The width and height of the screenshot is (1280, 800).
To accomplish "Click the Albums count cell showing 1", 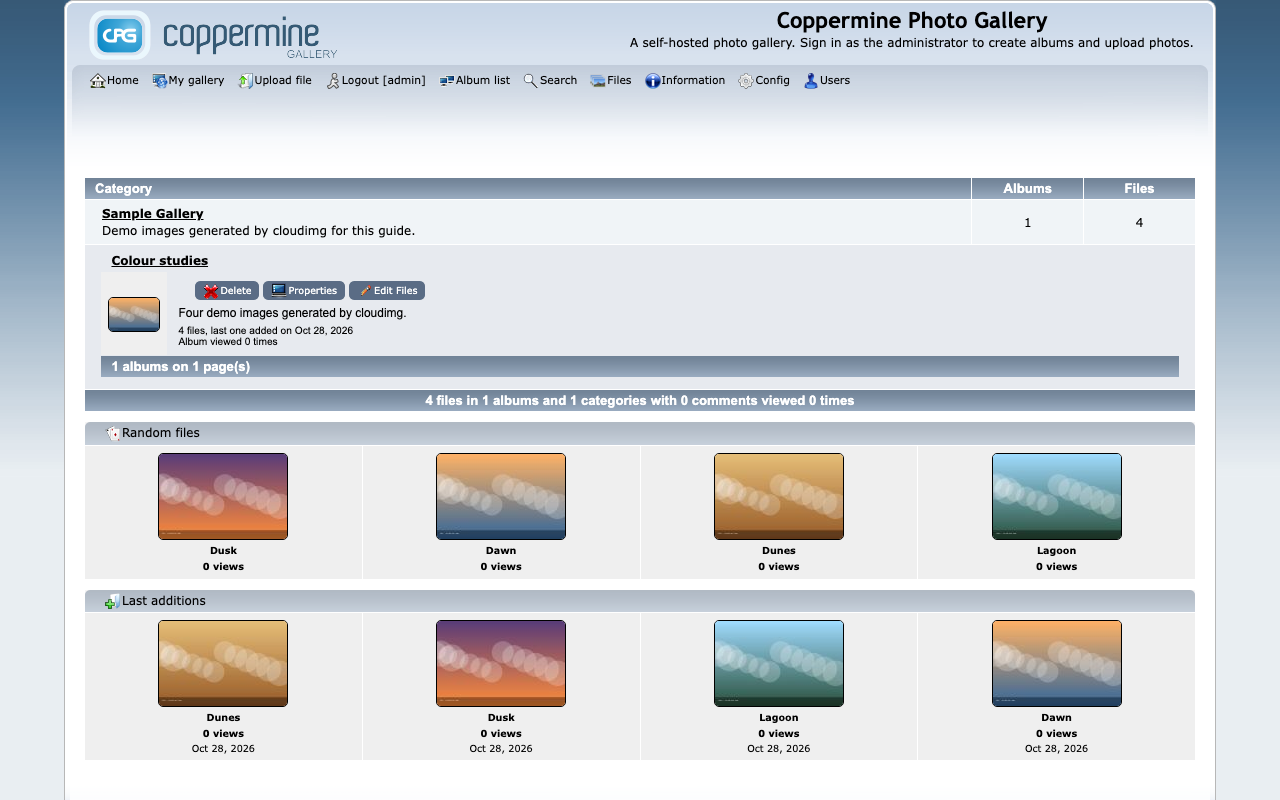I will tap(1027, 222).
